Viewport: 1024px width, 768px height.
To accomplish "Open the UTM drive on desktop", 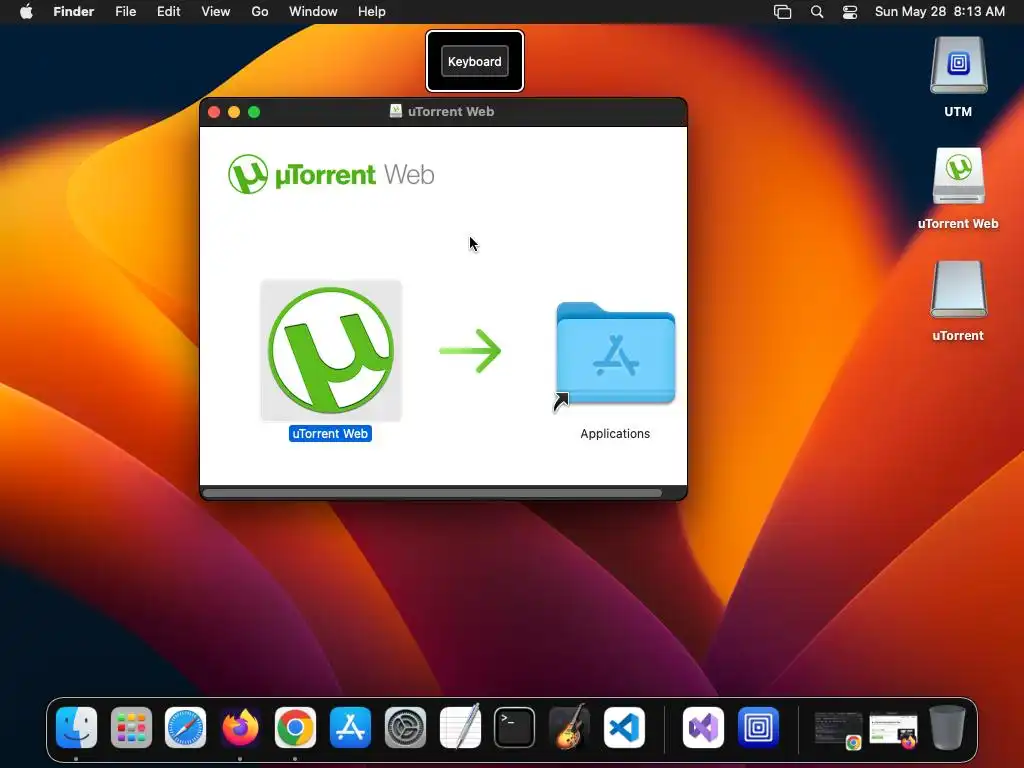I will [x=958, y=67].
